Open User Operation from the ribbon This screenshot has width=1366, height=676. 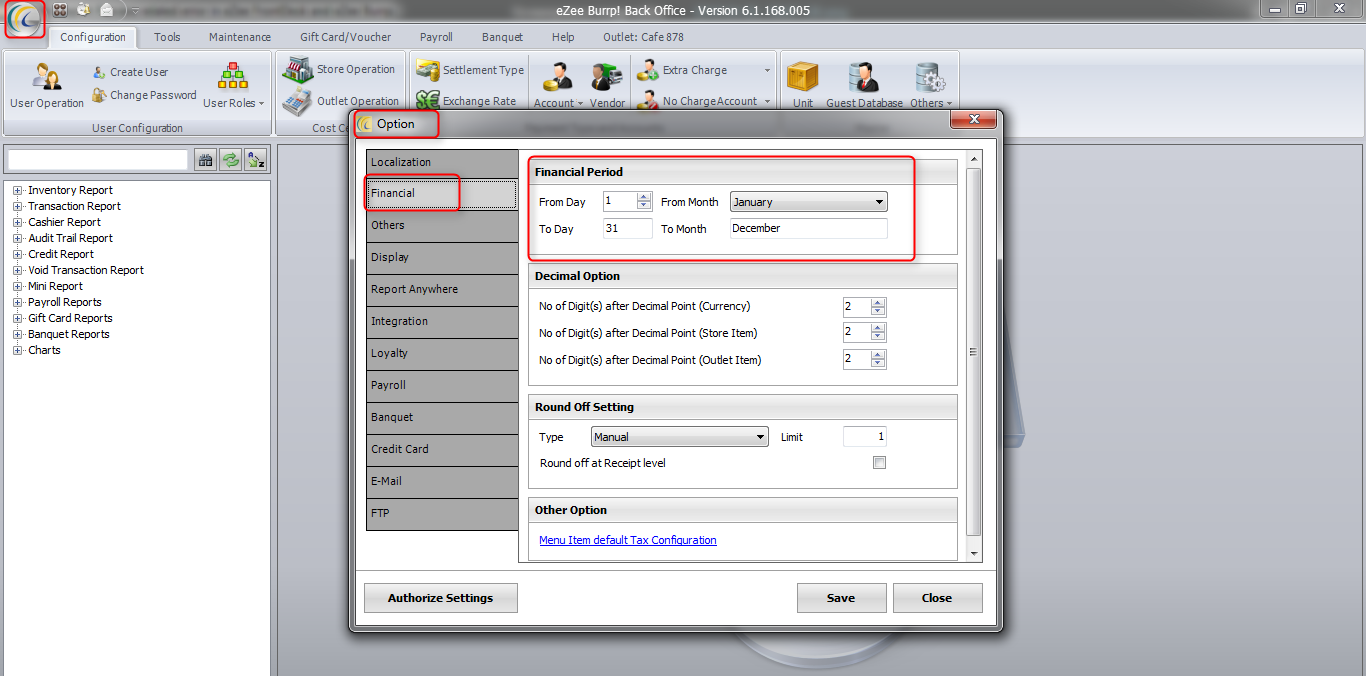(47, 86)
